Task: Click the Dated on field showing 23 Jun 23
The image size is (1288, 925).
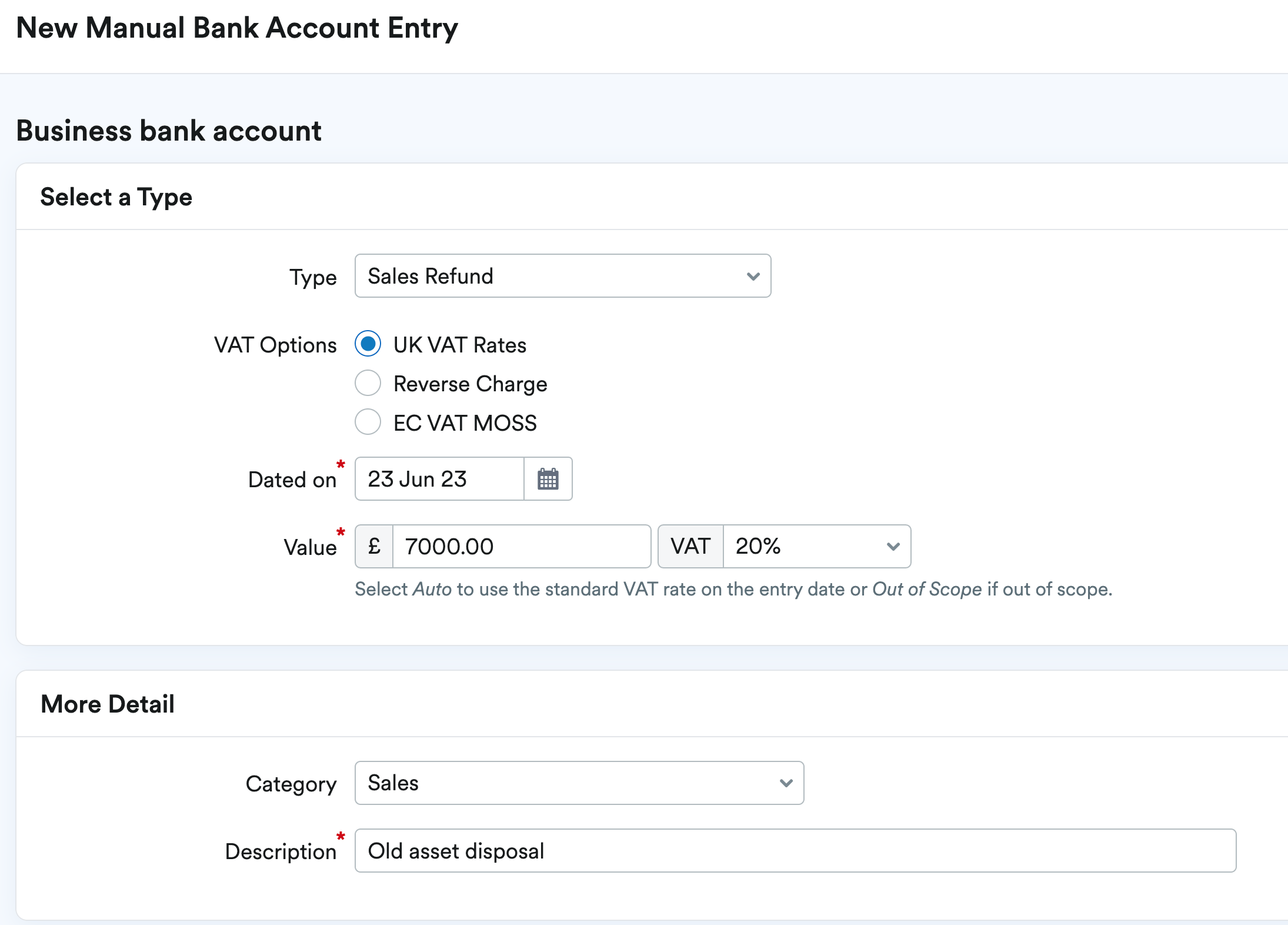Action: 438,479
